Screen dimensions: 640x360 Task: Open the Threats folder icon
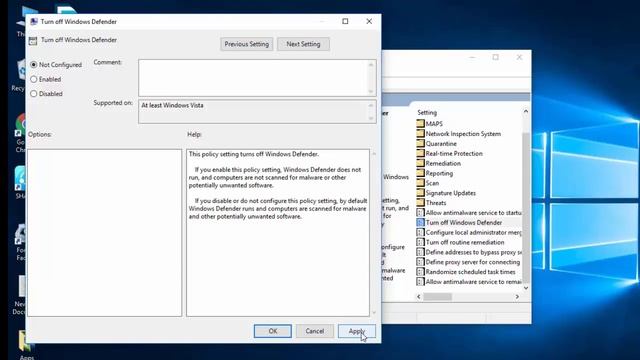420,202
